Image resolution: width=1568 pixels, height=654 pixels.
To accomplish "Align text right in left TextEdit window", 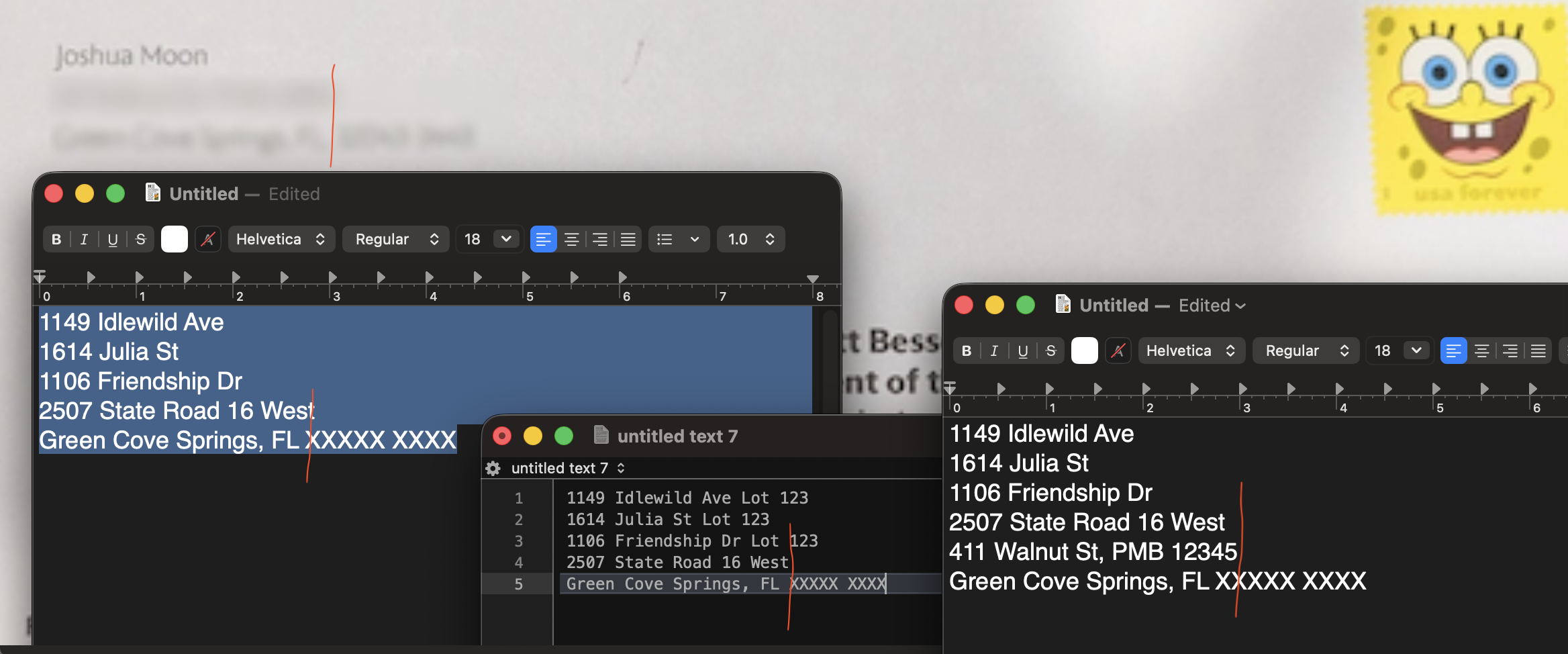I will [600, 240].
